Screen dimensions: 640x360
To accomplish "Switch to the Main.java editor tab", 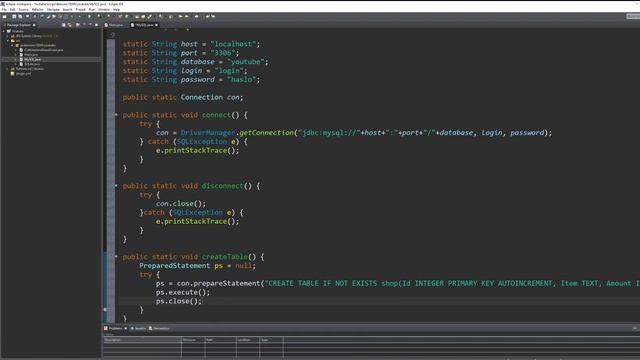I will 114,25.
